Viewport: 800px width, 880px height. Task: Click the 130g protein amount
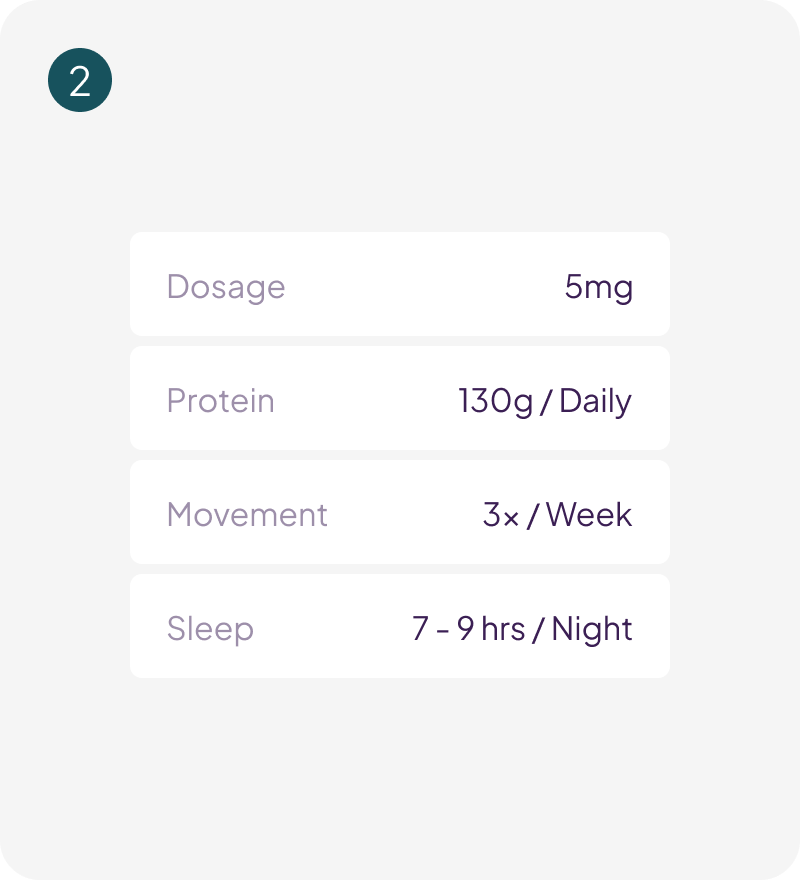pyautogui.click(x=495, y=401)
